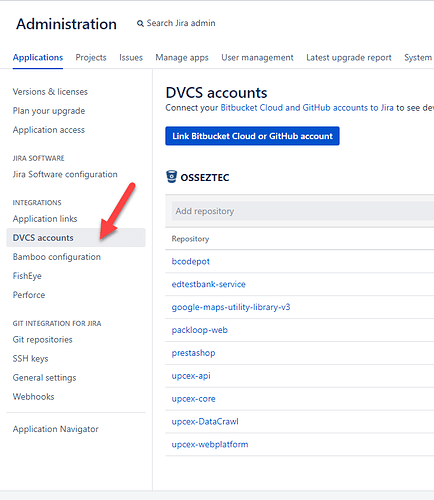Follow the Bitbucket Cloud and GitHub accounts link
434x500 pixels.
(x=307, y=108)
